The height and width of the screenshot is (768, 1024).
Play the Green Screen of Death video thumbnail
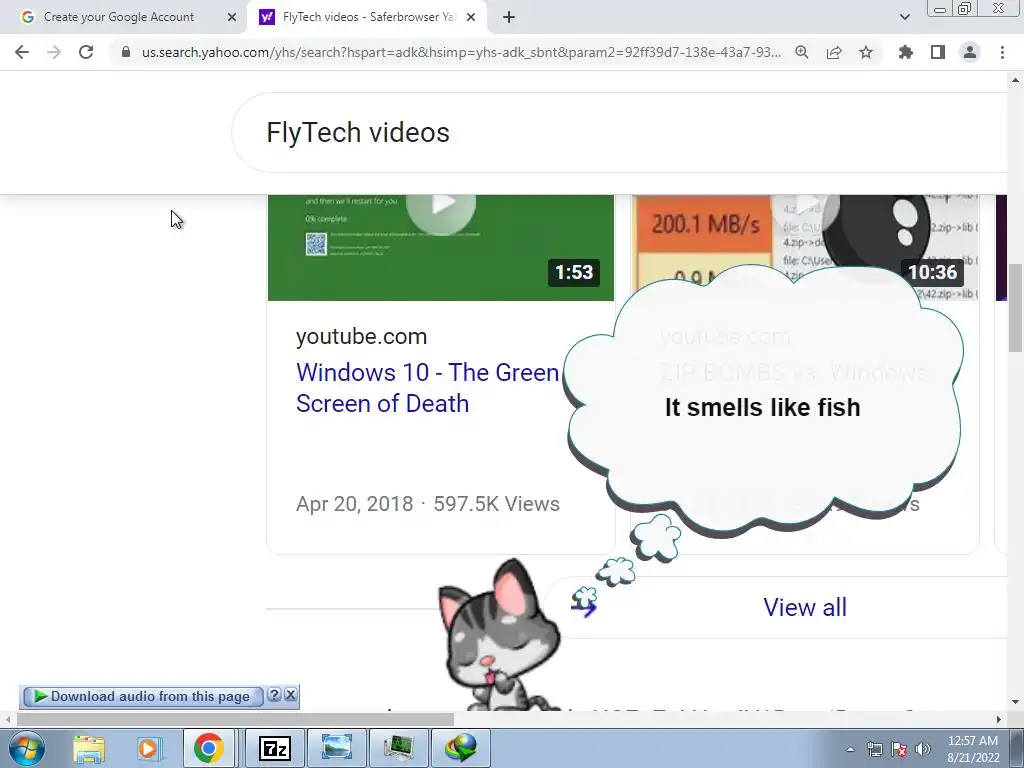pos(441,248)
